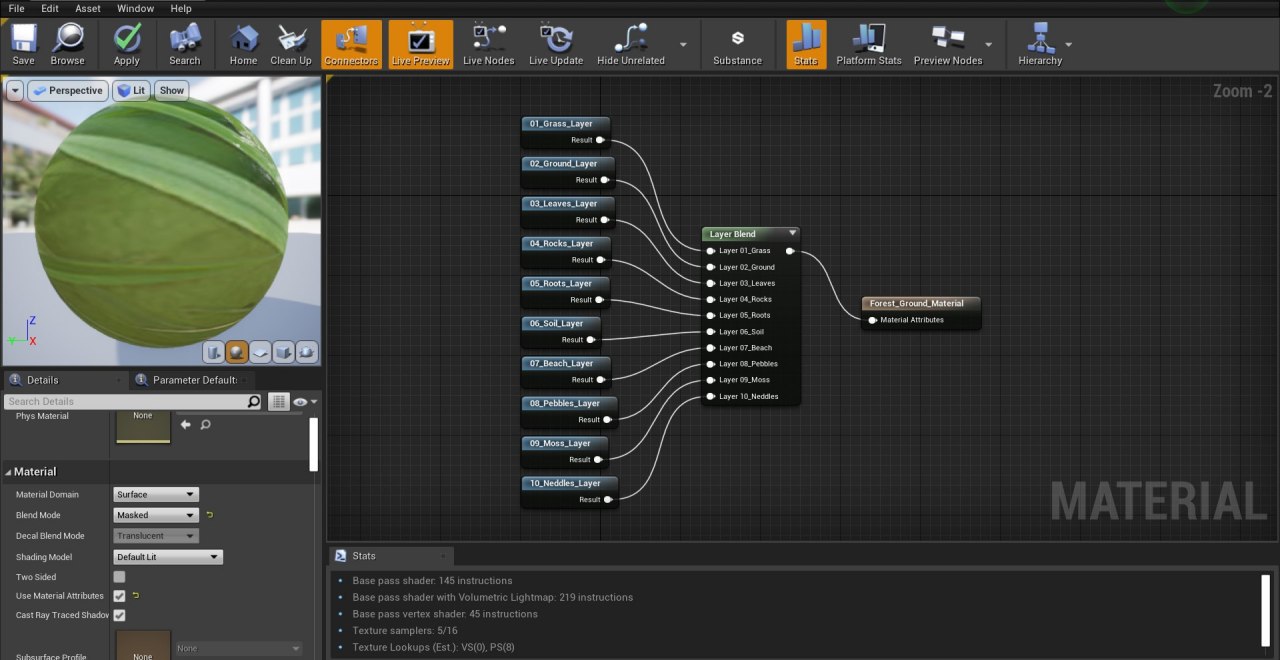The image size is (1280, 660).
Task: Click Browse to find asset in Content Browser
Action: (x=67, y=44)
